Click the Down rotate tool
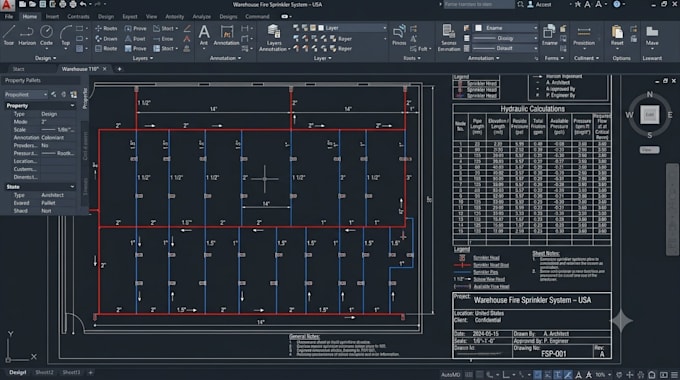Screen dimensions: 680x380 [x=106, y=39]
